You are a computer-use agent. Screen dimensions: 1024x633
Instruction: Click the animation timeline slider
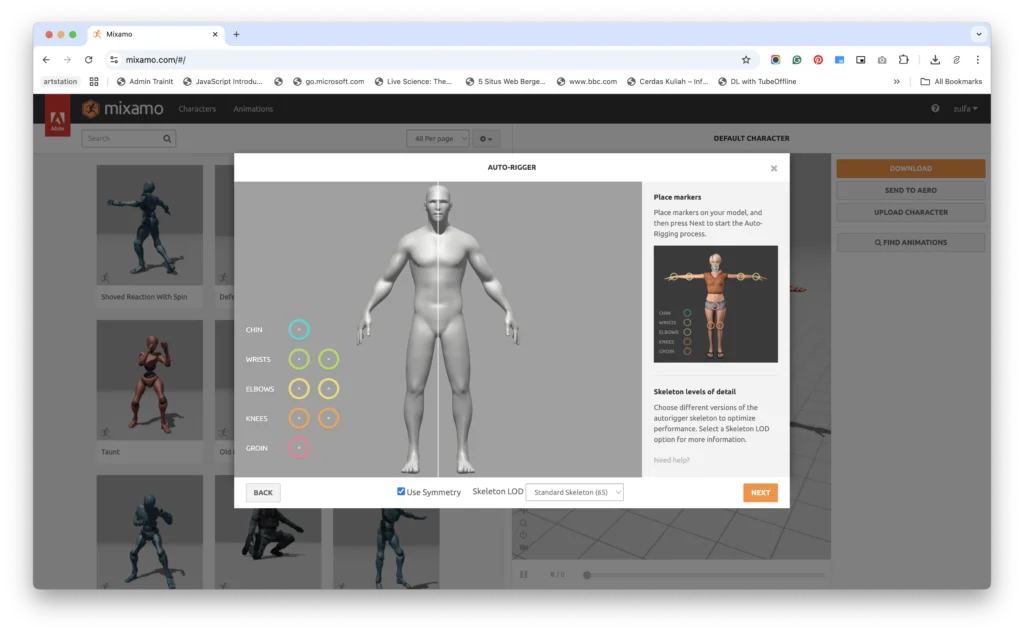click(700, 575)
